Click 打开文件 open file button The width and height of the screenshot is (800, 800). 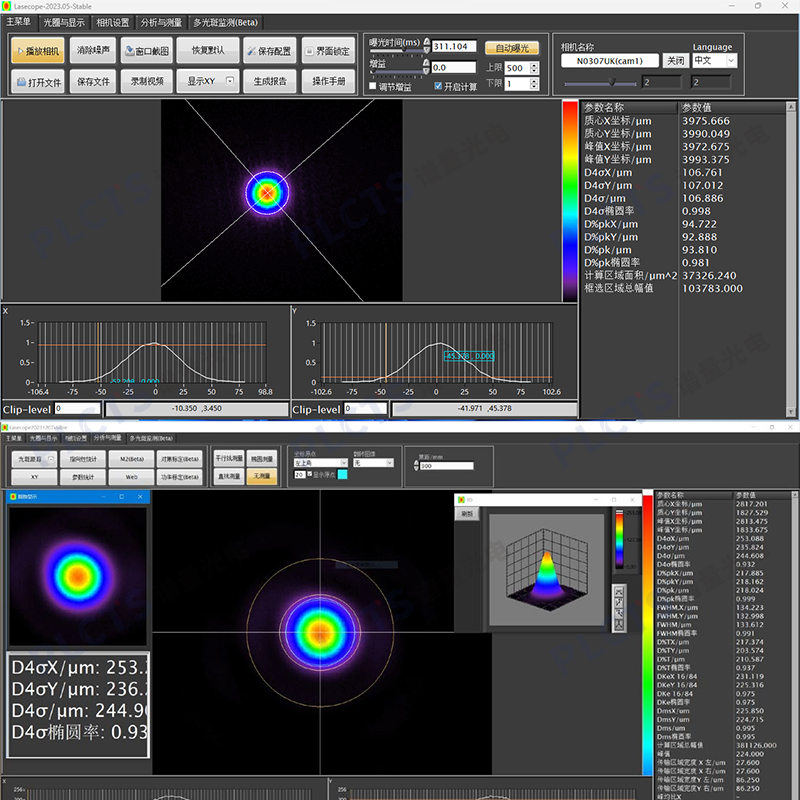(x=37, y=81)
